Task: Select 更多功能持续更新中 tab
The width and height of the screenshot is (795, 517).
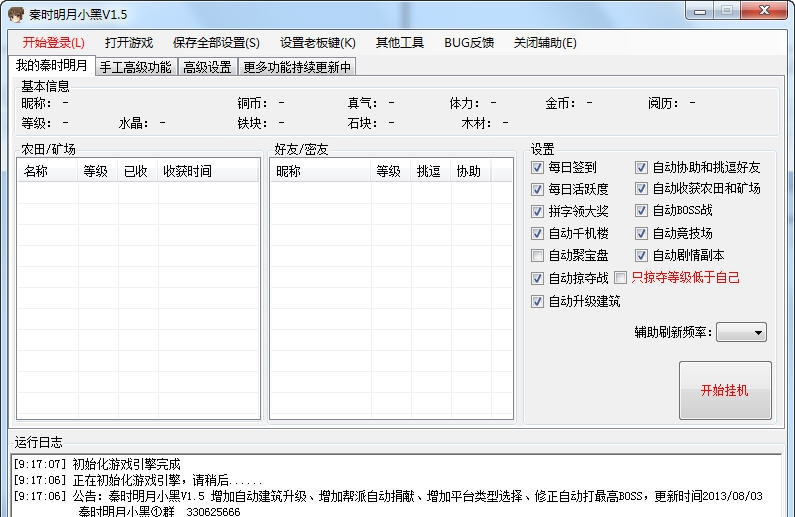Action: pyautogui.click(x=297, y=67)
